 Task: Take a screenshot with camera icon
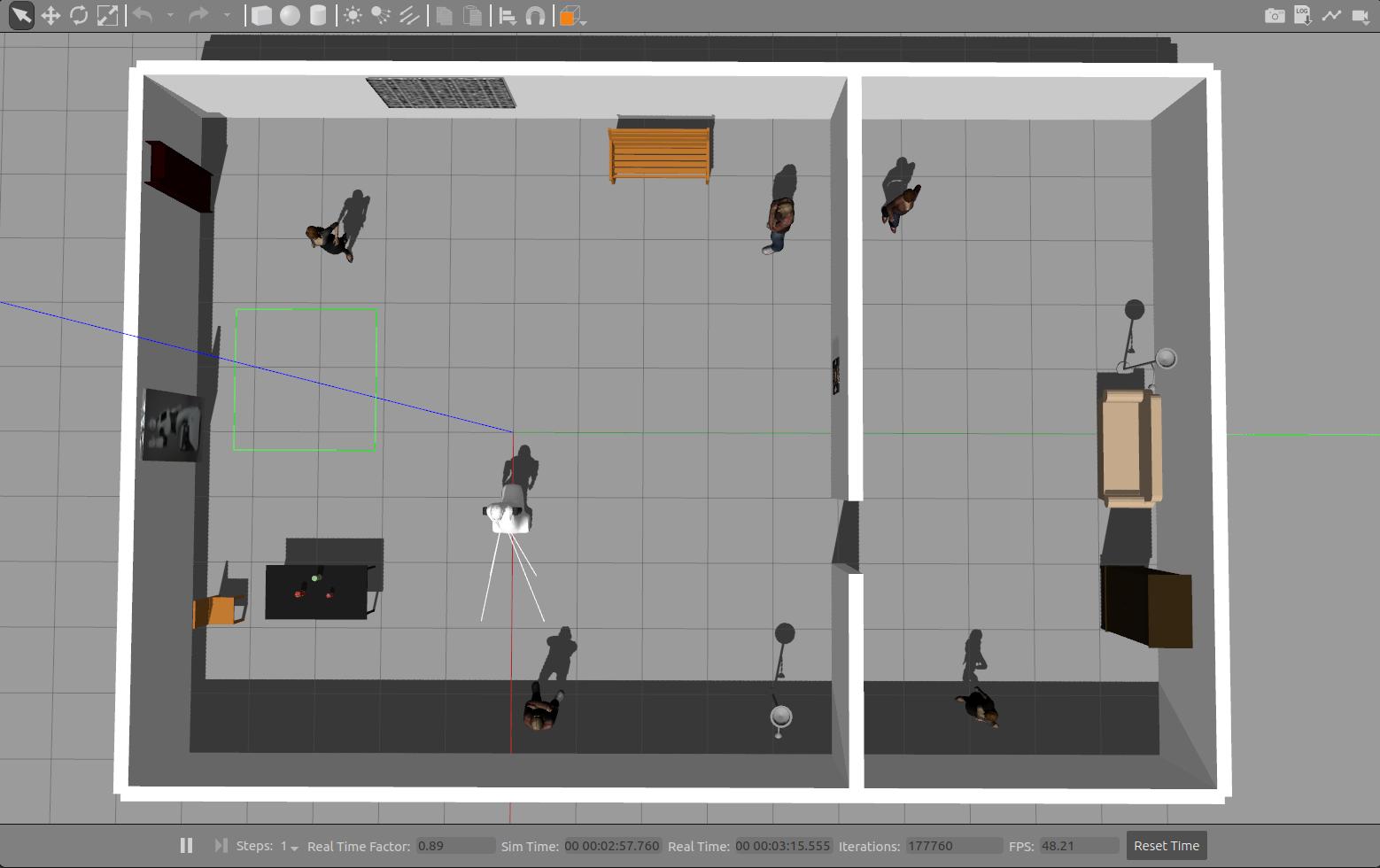(1275, 16)
